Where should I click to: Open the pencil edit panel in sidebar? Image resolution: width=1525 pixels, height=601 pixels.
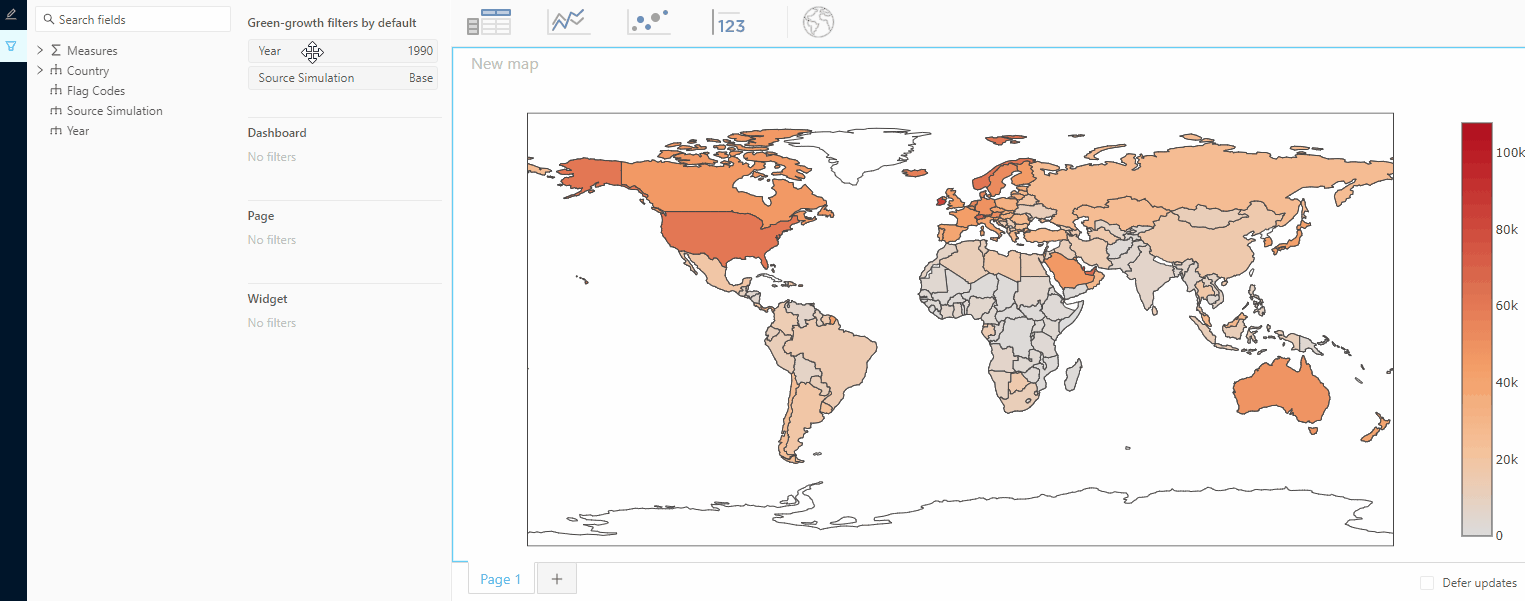point(11,15)
